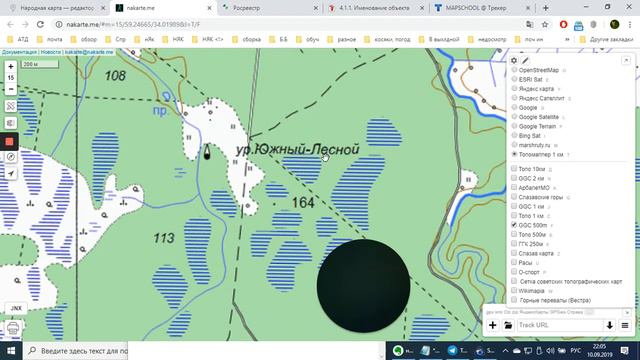Open почта bookmarks folder
This screenshot has height=360, width=640.
coord(50,40)
